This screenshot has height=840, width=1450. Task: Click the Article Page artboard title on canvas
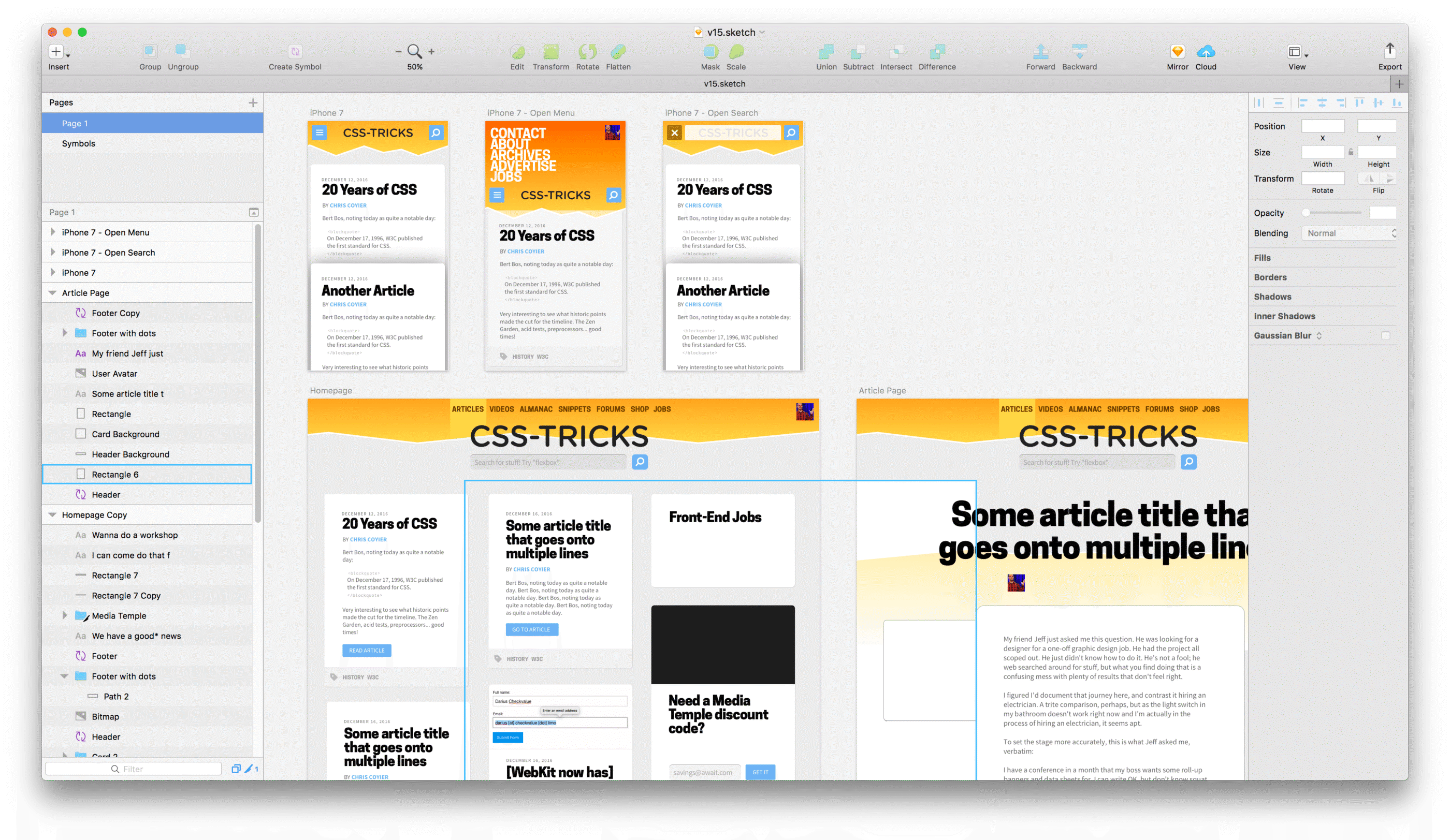882,390
